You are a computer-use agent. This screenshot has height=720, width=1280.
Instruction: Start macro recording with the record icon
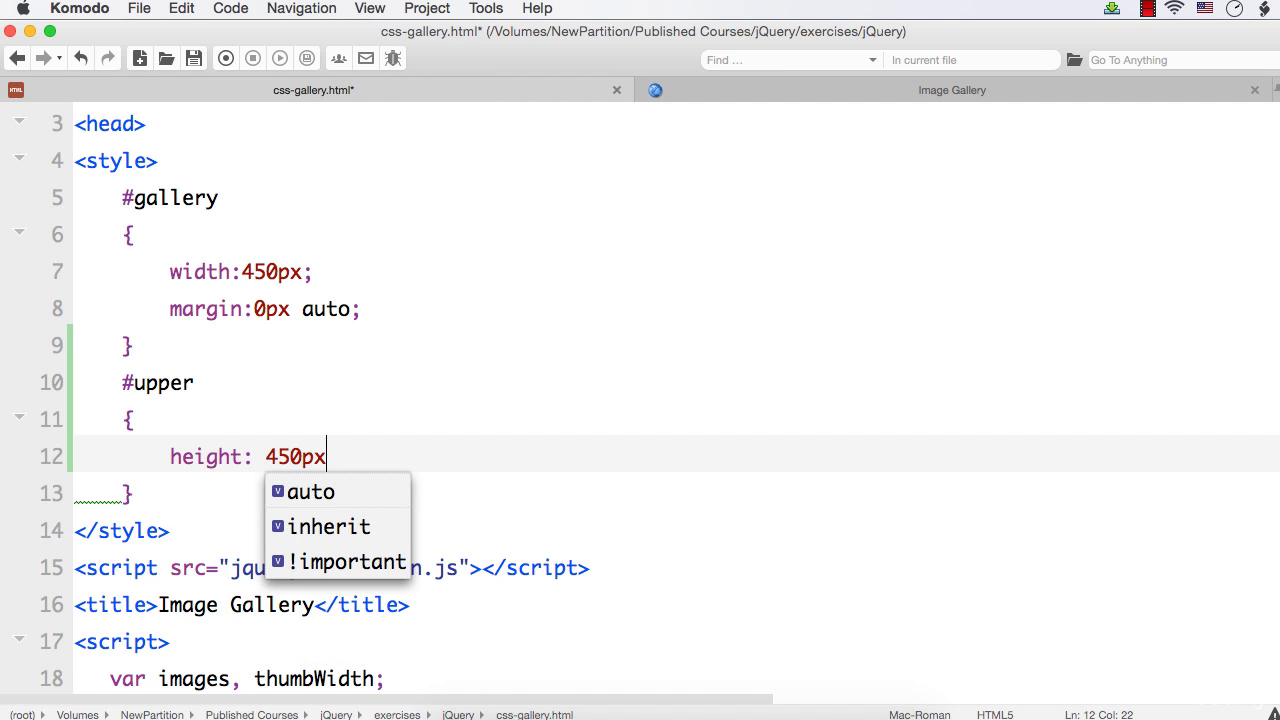click(x=226, y=59)
